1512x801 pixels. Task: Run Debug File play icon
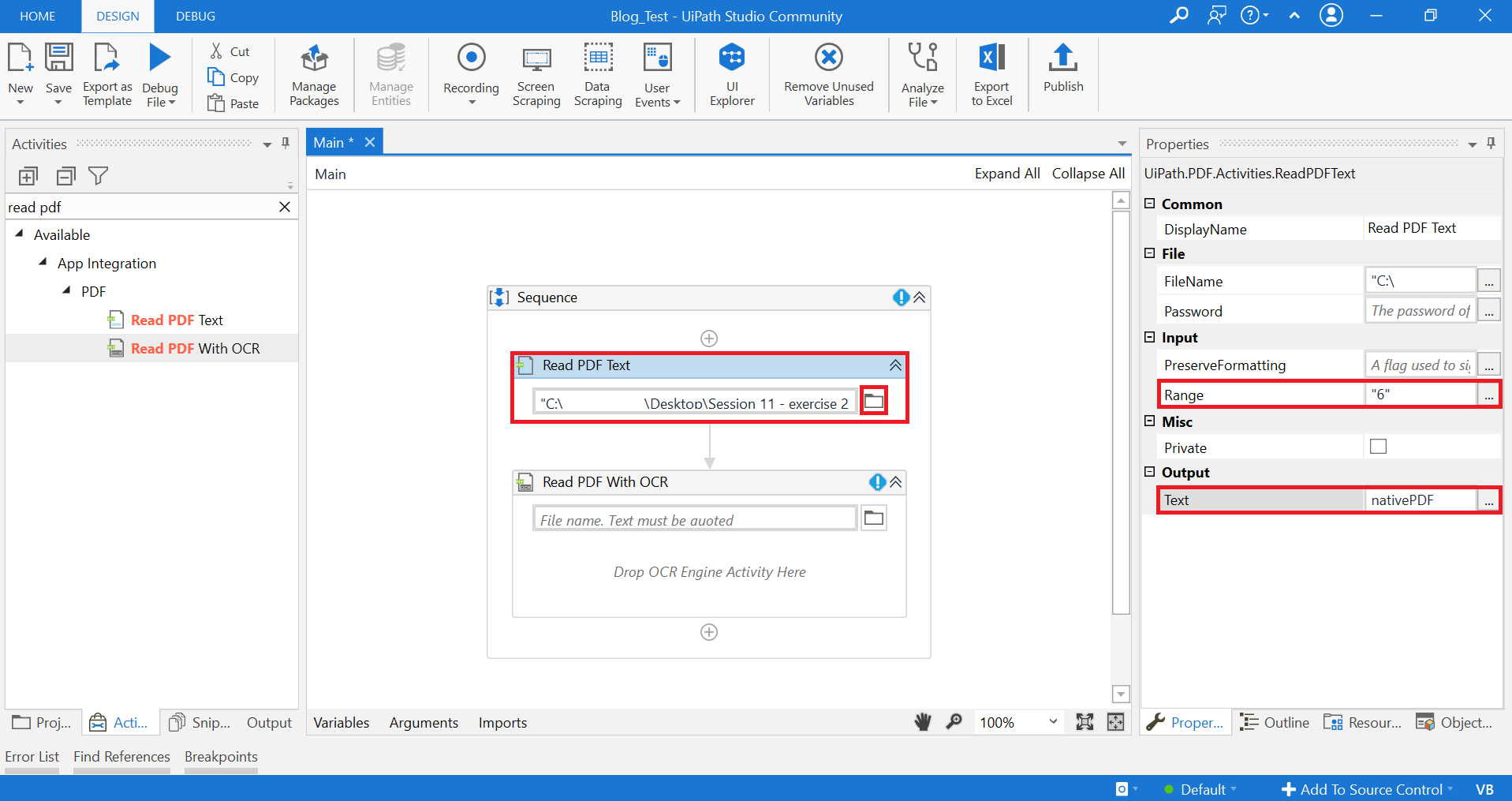[160, 58]
